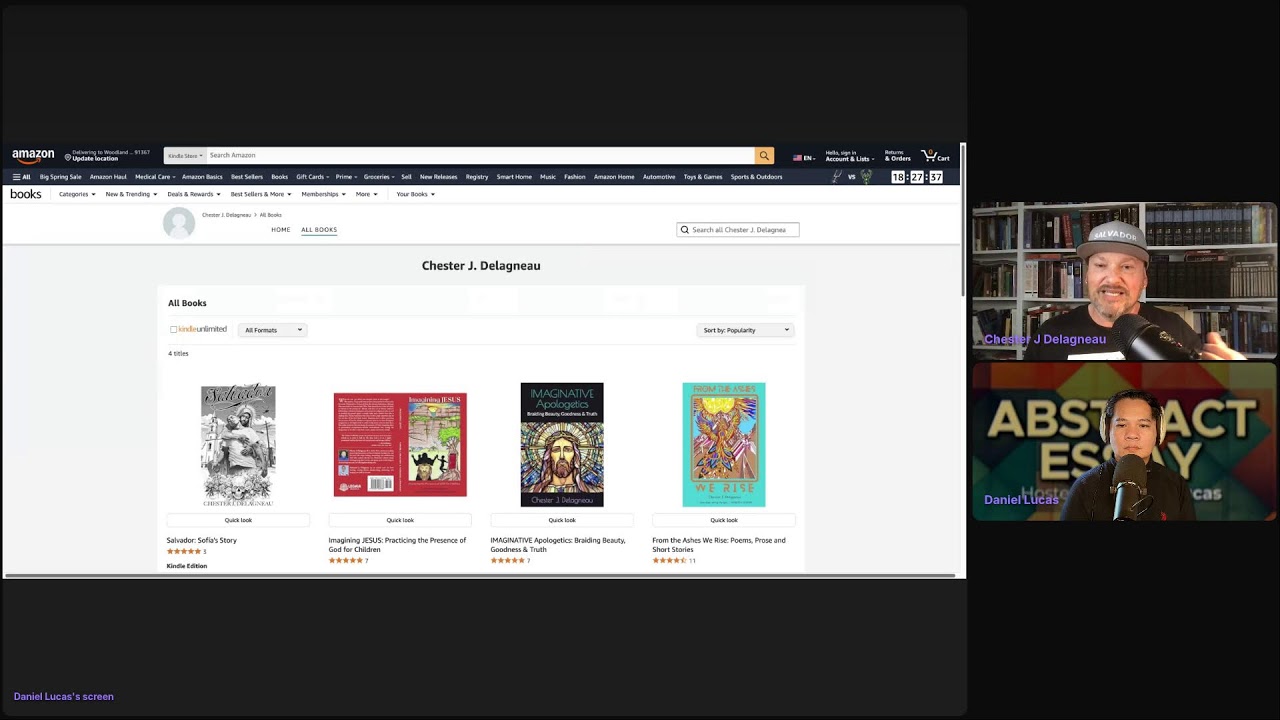This screenshot has height=720, width=1280.
Task: Click the countdown timer banner
Action: [917, 177]
